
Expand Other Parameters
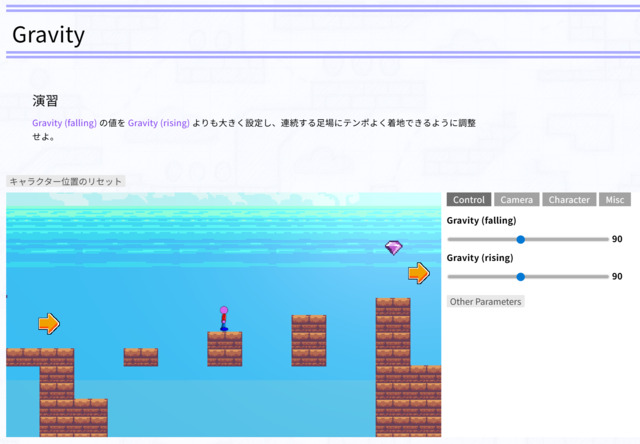485,302
